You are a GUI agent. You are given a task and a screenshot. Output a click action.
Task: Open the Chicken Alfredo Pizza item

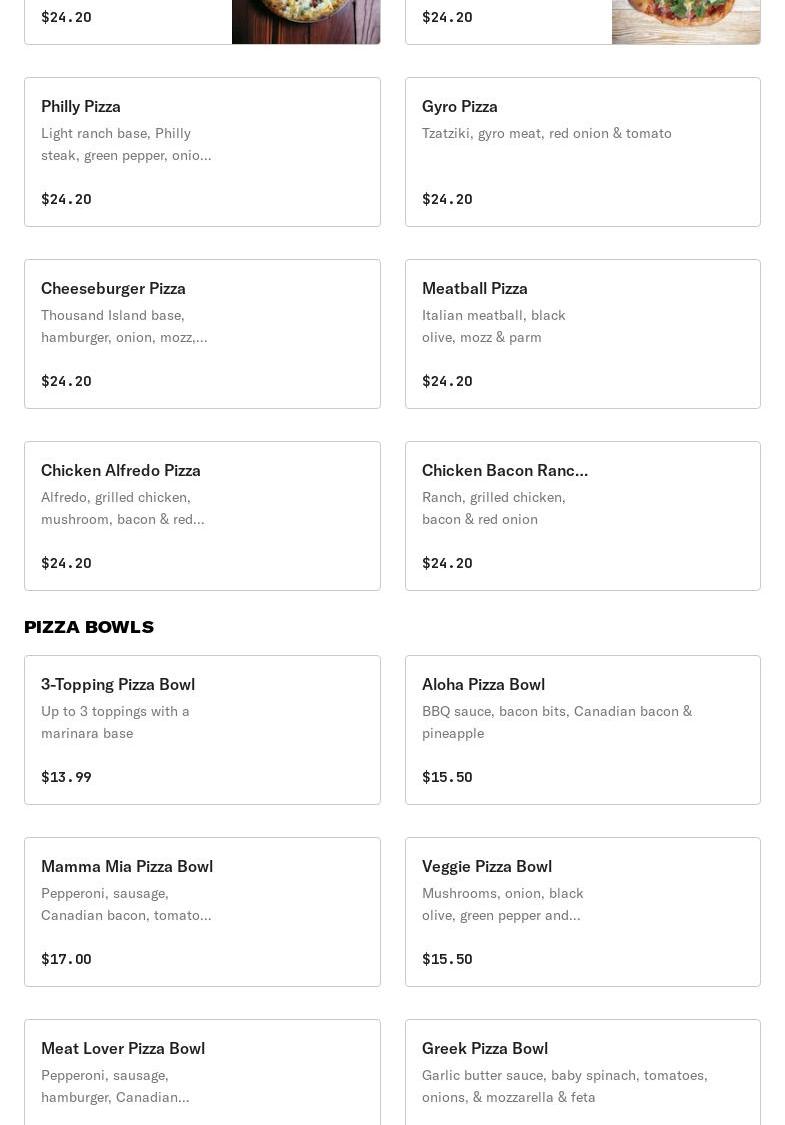(202, 516)
